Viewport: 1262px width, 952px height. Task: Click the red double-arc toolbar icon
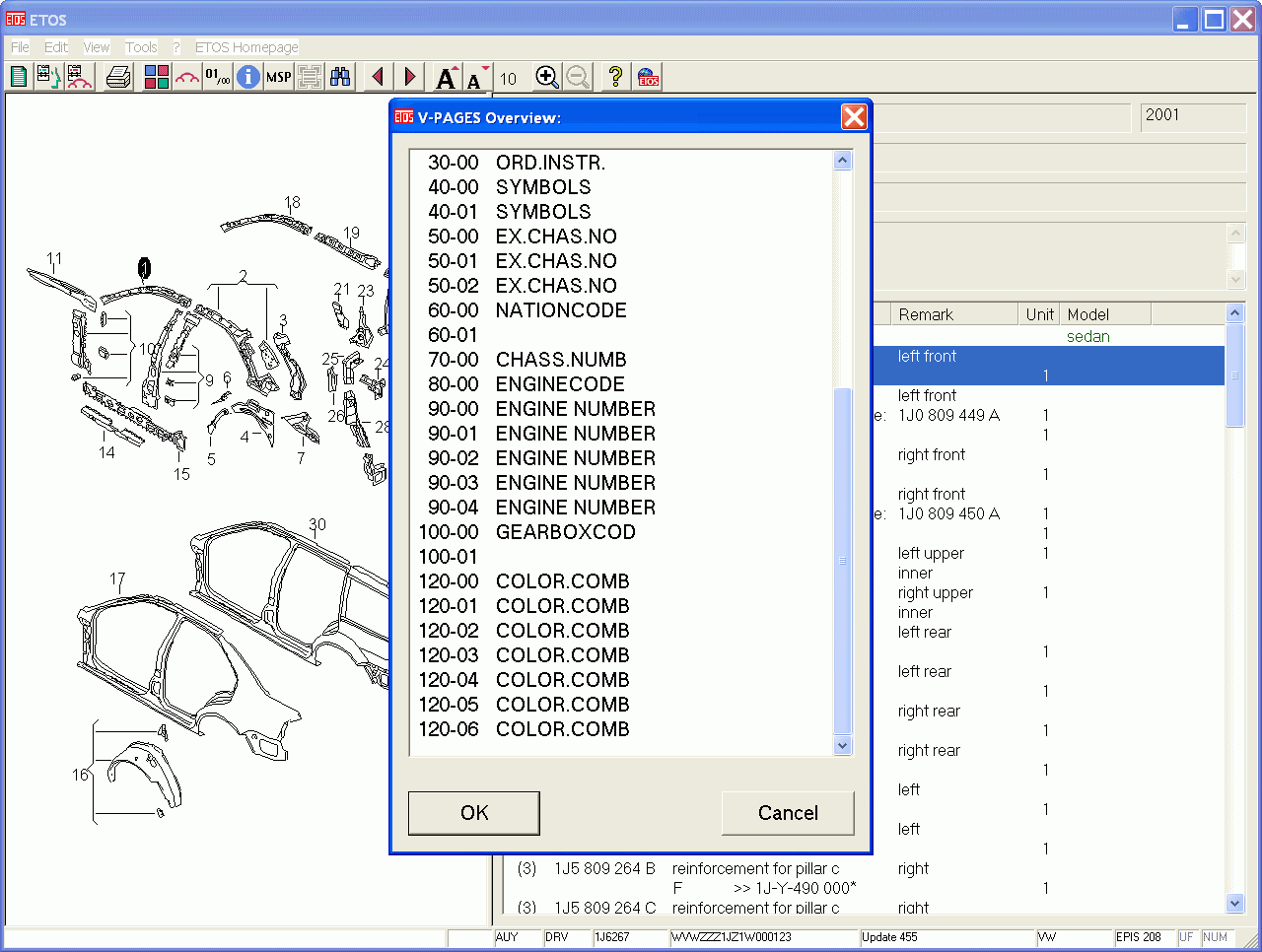(x=187, y=77)
